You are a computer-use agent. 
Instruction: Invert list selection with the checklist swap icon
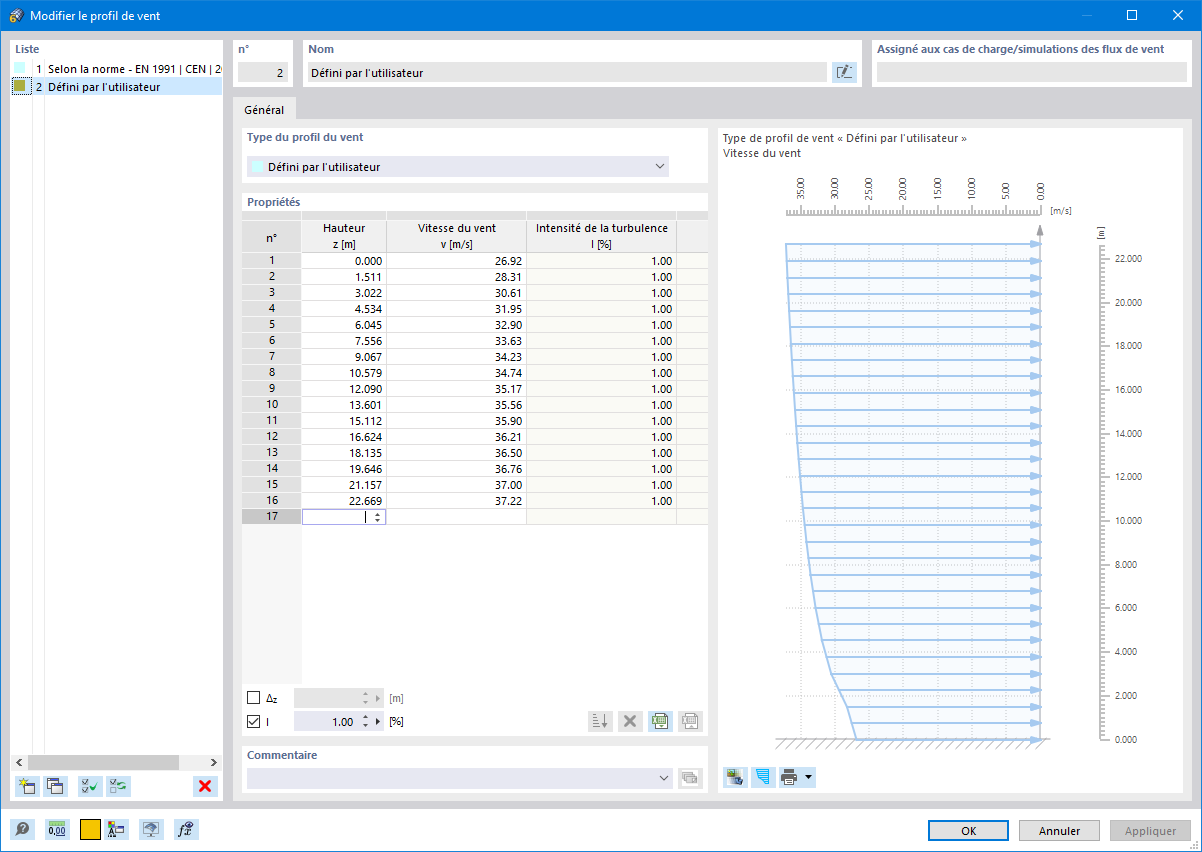118,786
